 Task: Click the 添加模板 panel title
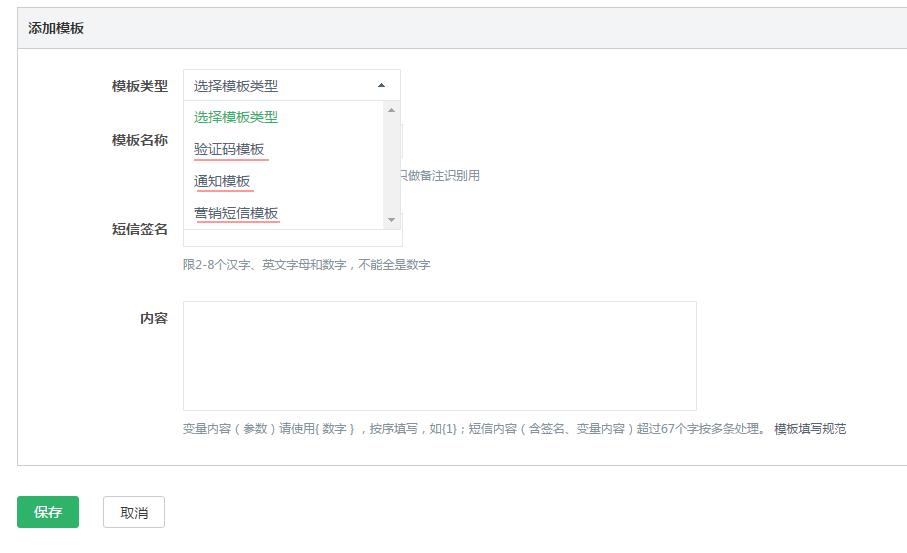(56, 28)
